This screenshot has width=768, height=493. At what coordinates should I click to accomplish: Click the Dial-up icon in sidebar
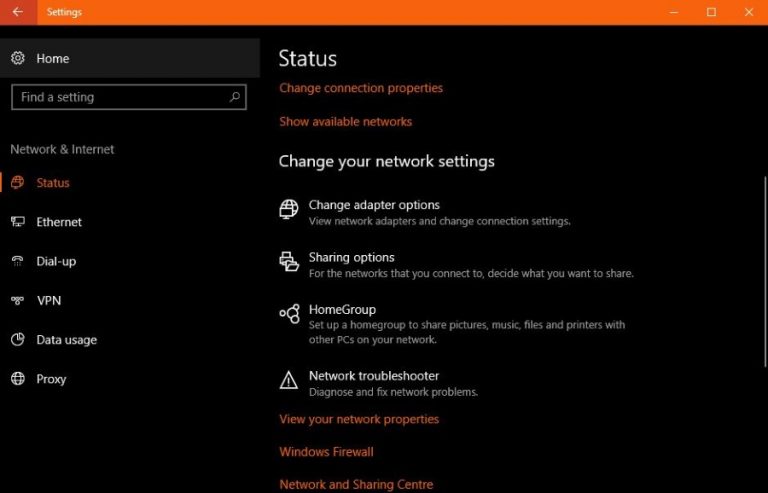[x=18, y=261]
